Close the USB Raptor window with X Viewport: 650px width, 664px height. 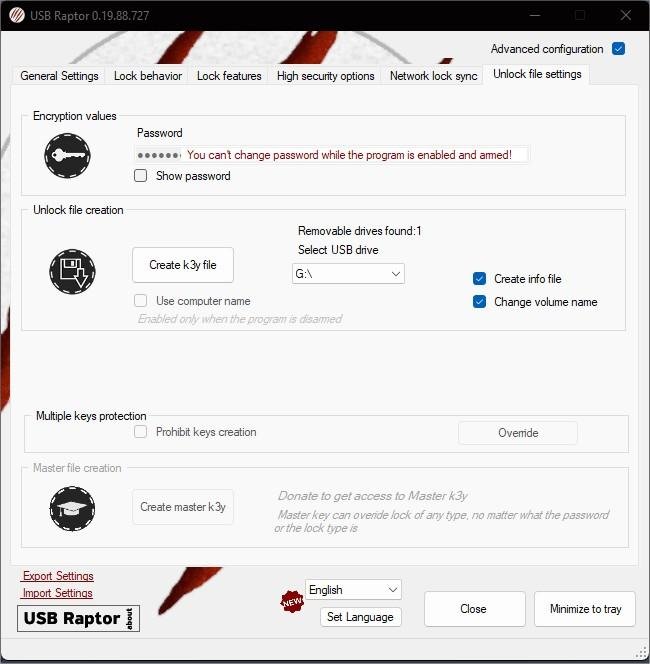[625, 15]
